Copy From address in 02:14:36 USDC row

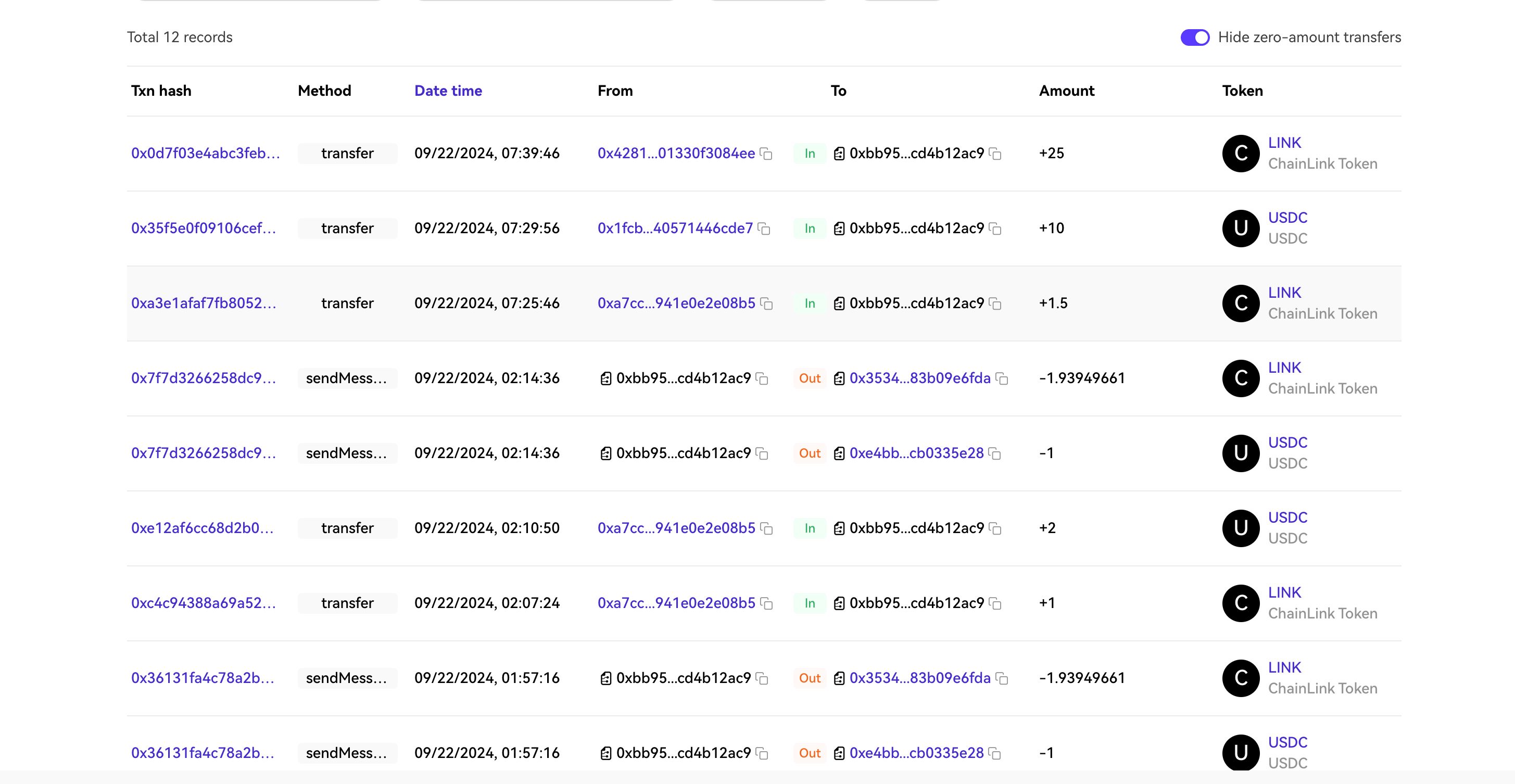(762, 453)
